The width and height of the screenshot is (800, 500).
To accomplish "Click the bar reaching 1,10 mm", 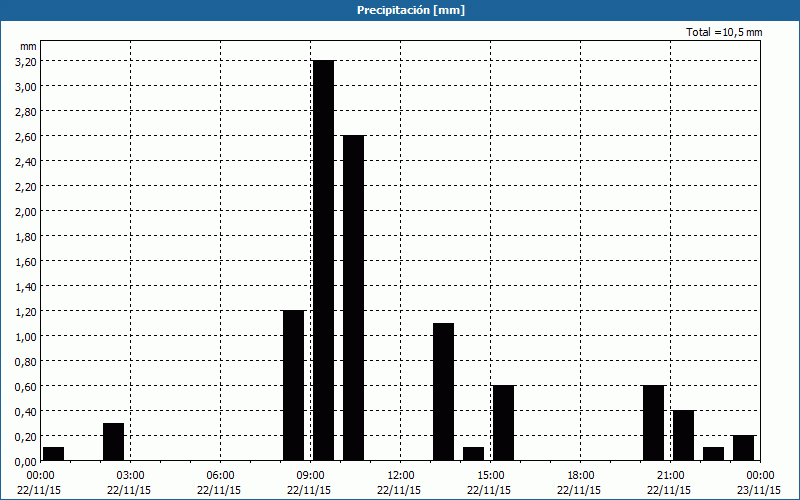I will click(x=443, y=392).
